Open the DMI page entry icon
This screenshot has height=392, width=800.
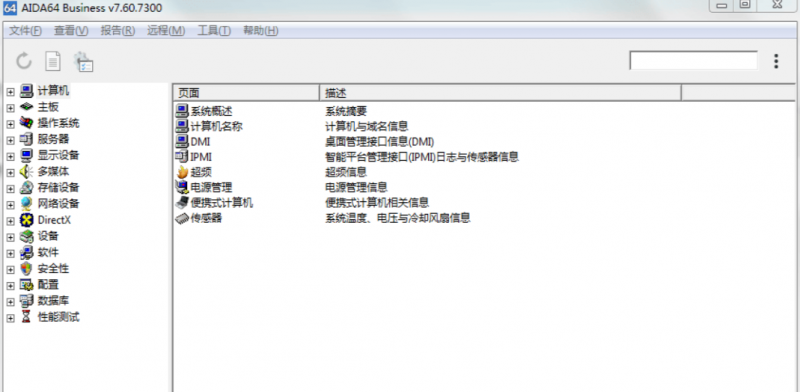(x=182, y=141)
